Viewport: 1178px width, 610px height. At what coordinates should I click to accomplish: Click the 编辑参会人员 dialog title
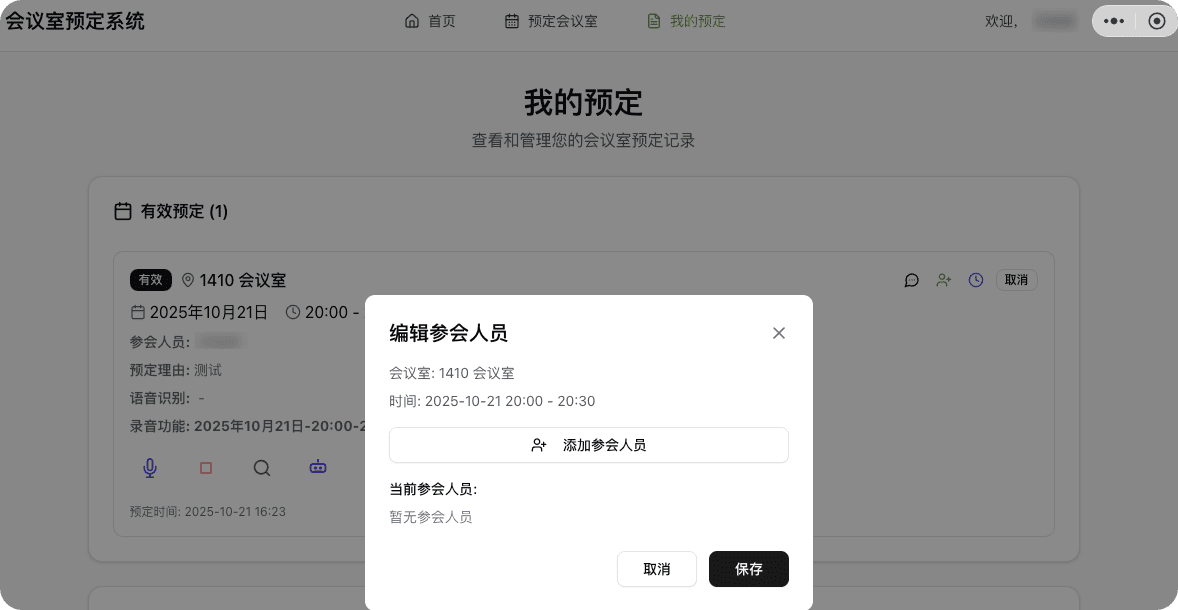pos(449,333)
